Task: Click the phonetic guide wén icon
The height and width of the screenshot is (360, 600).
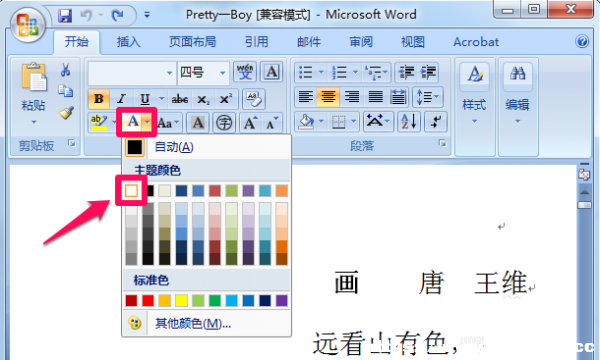Action: coord(245,72)
